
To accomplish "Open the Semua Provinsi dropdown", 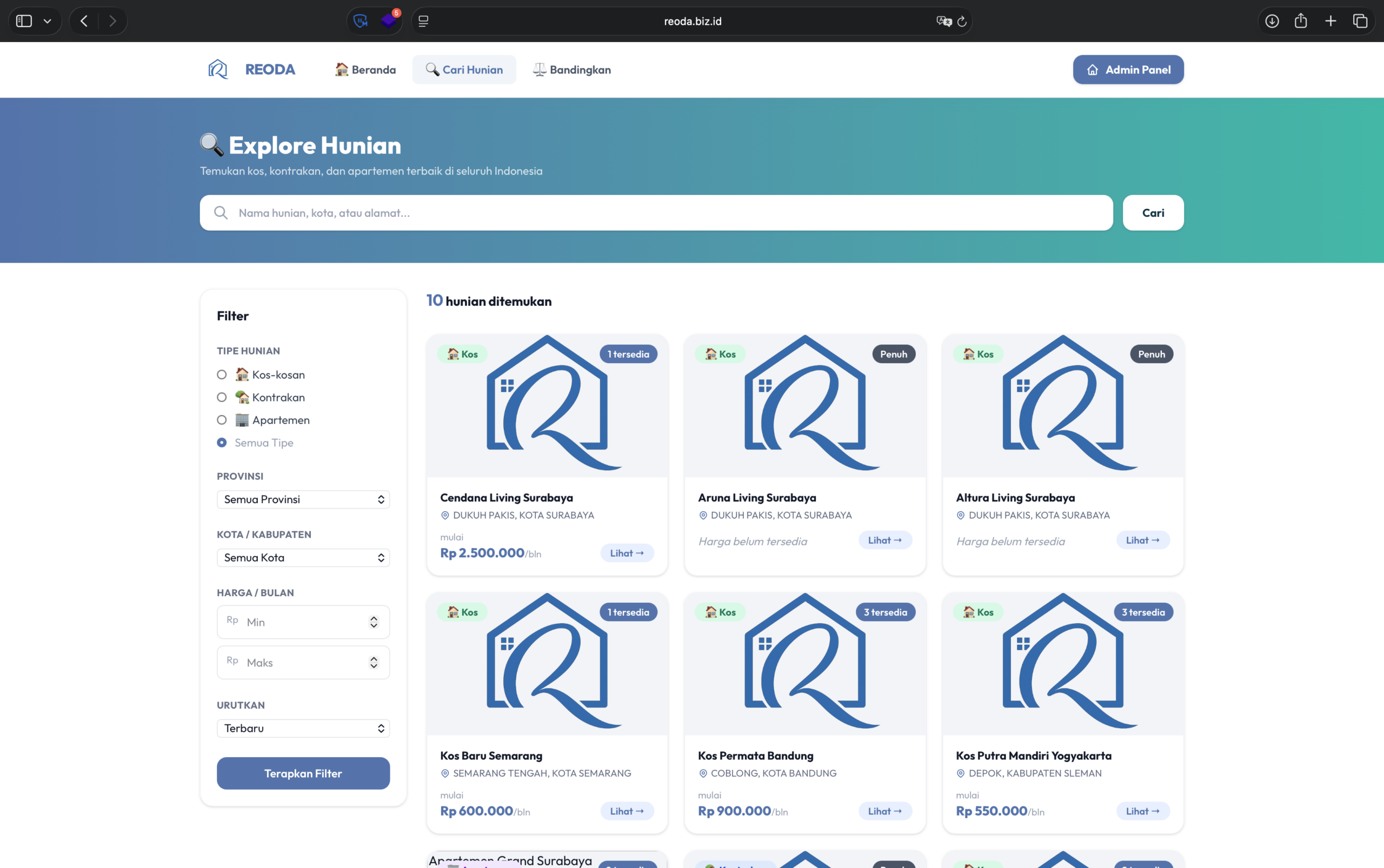I will (303, 499).
